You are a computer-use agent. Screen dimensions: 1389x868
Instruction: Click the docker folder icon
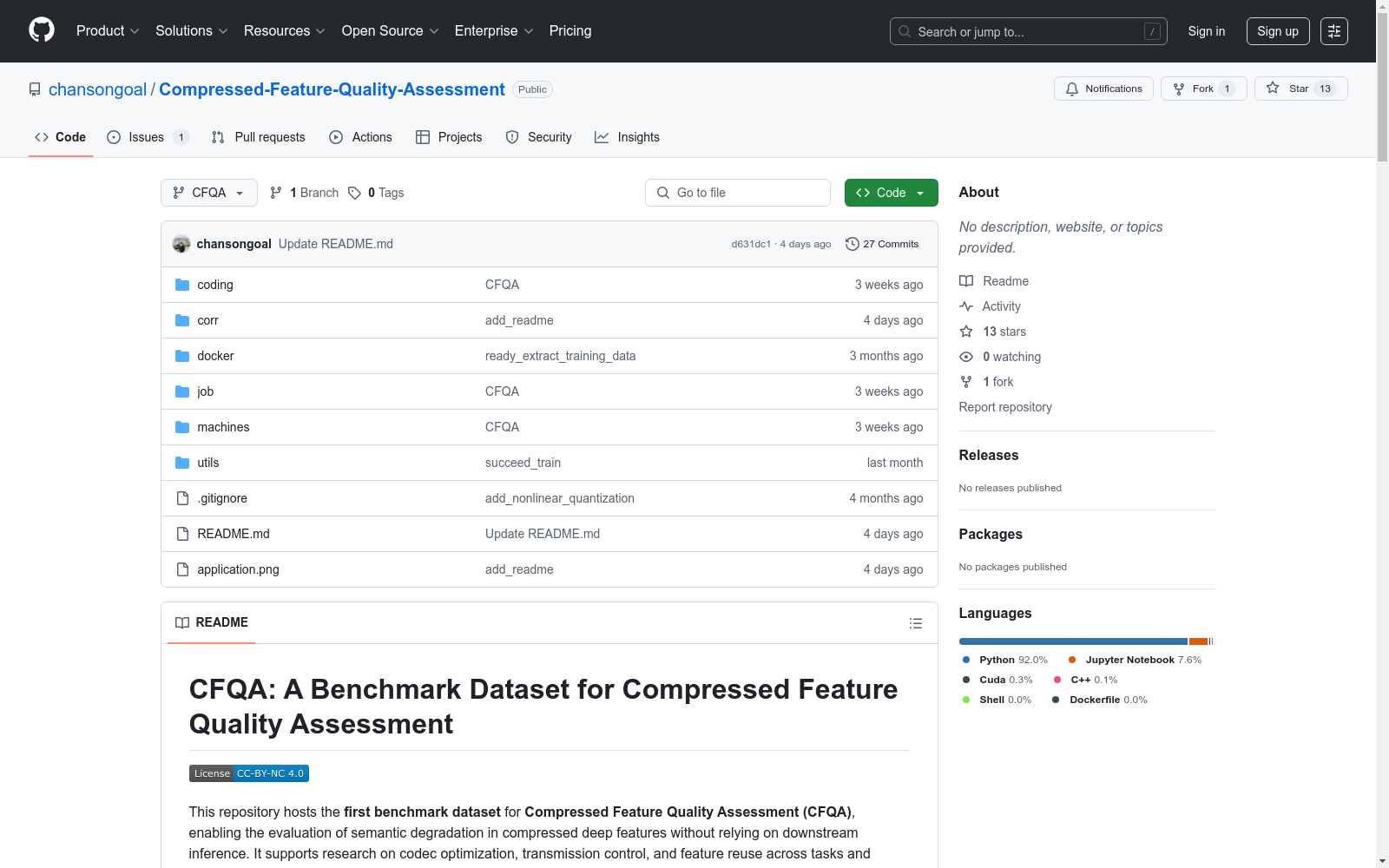point(182,356)
